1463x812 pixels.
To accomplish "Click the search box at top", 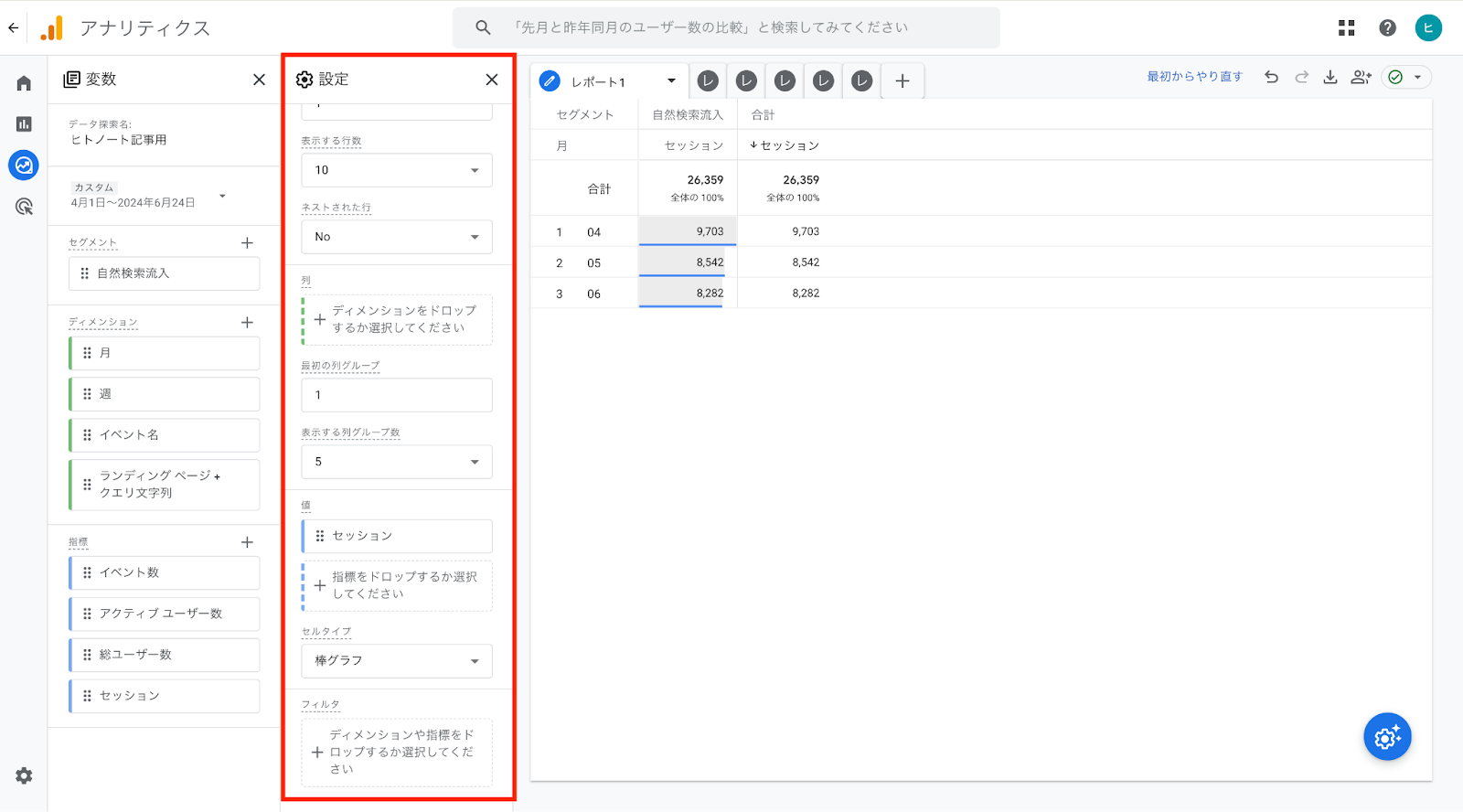I will [x=726, y=27].
